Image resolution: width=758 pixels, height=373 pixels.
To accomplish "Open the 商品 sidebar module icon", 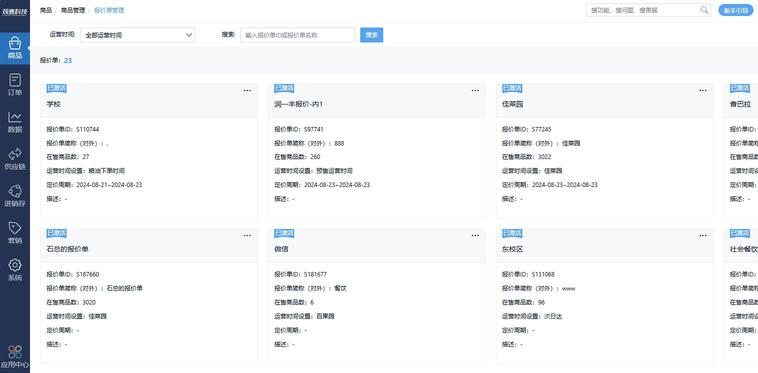I will pyautogui.click(x=15, y=44).
